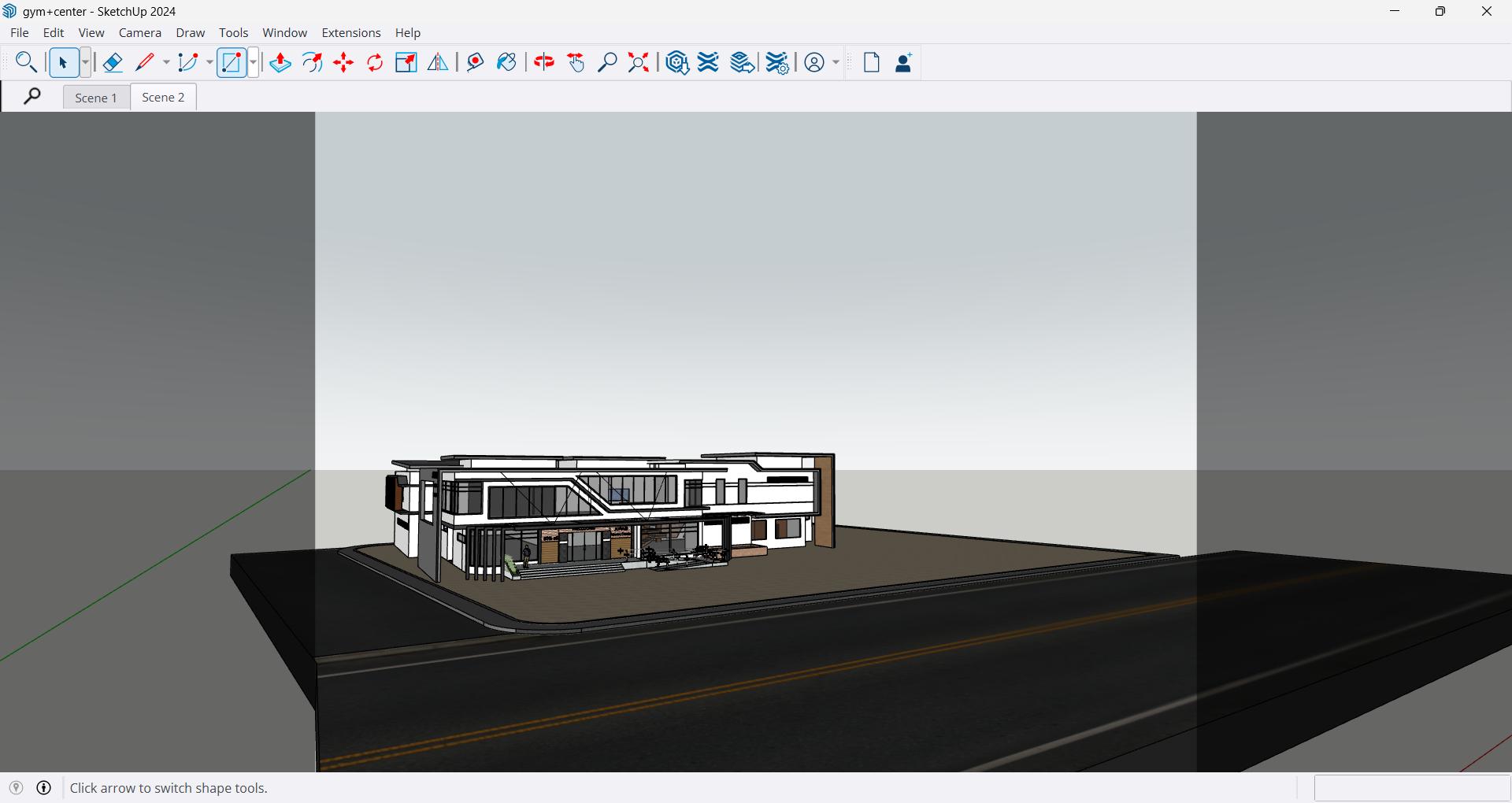Choose the Move tool

[x=344, y=63]
